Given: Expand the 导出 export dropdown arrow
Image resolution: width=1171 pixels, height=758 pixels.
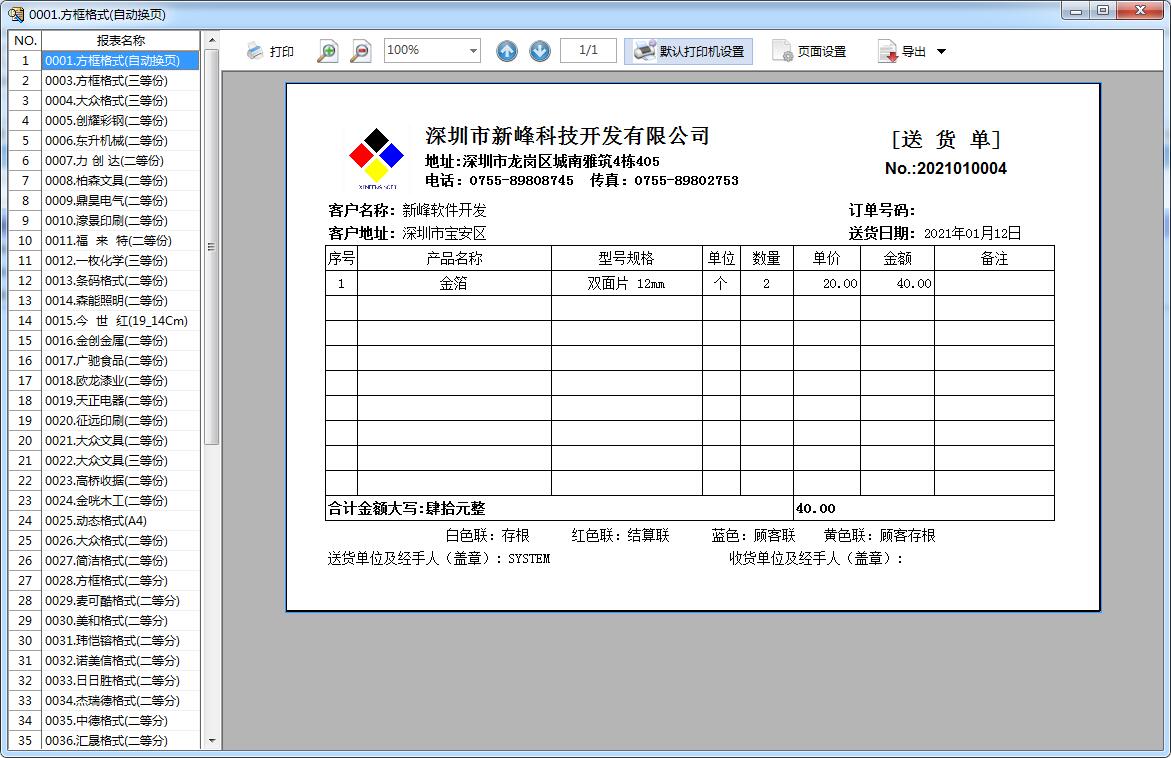Looking at the screenshot, I should (941, 52).
